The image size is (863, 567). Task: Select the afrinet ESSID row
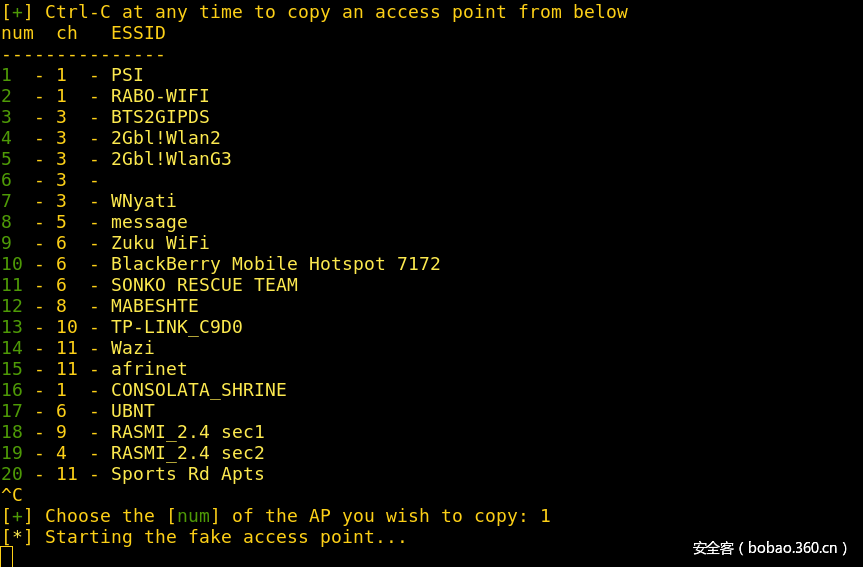(x=149, y=369)
